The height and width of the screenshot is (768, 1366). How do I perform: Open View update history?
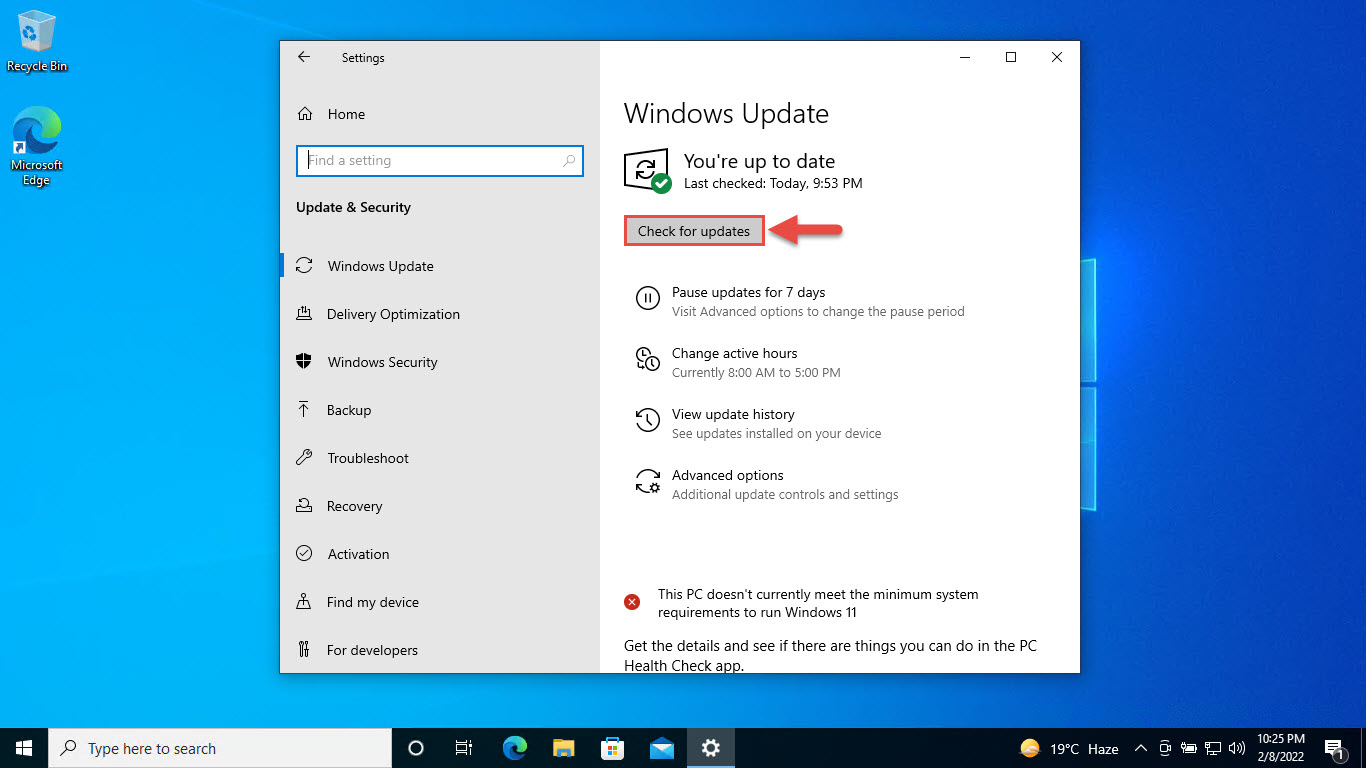pos(733,414)
